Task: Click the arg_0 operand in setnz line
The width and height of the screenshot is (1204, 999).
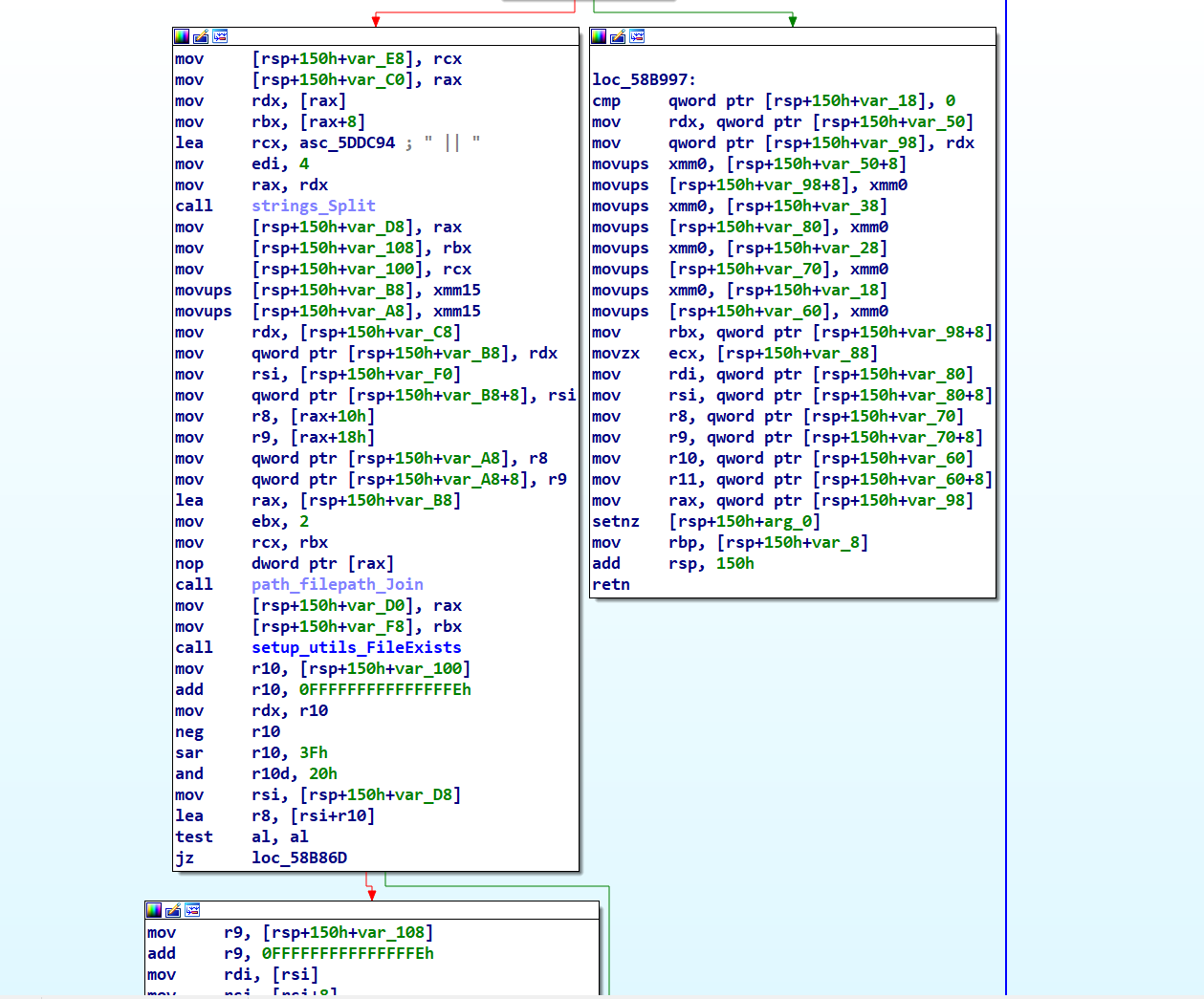Action: pyautogui.click(x=788, y=521)
